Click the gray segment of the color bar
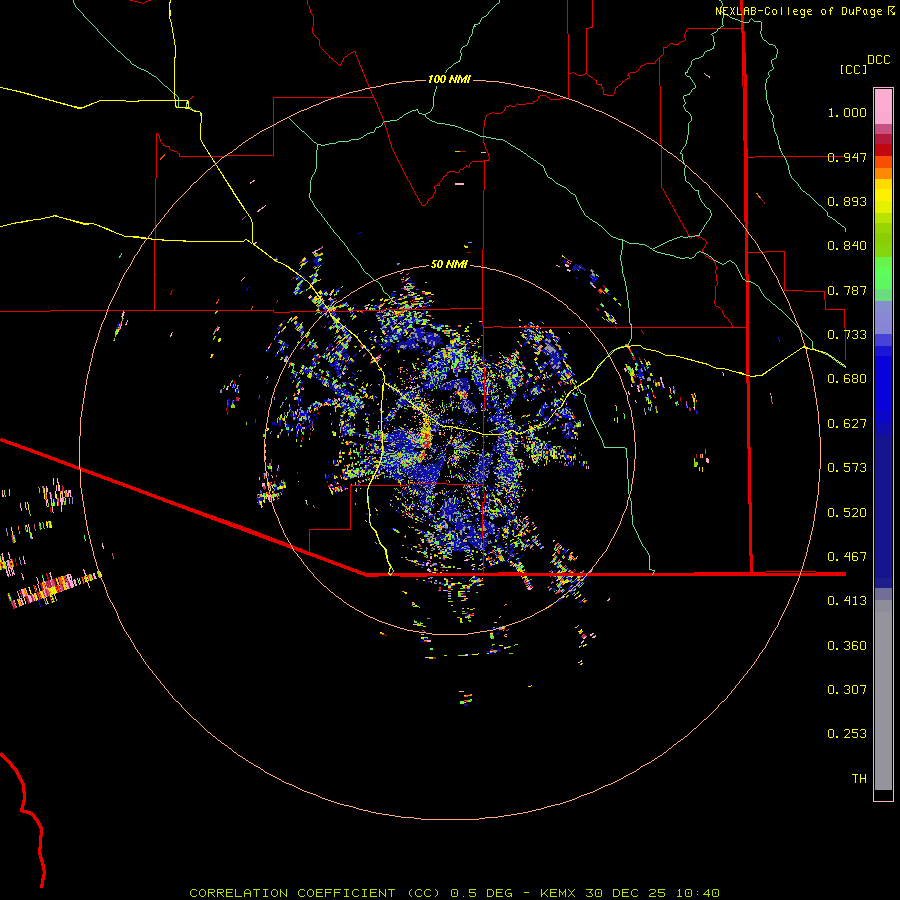The image size is (900, 900). pos(883,695)
